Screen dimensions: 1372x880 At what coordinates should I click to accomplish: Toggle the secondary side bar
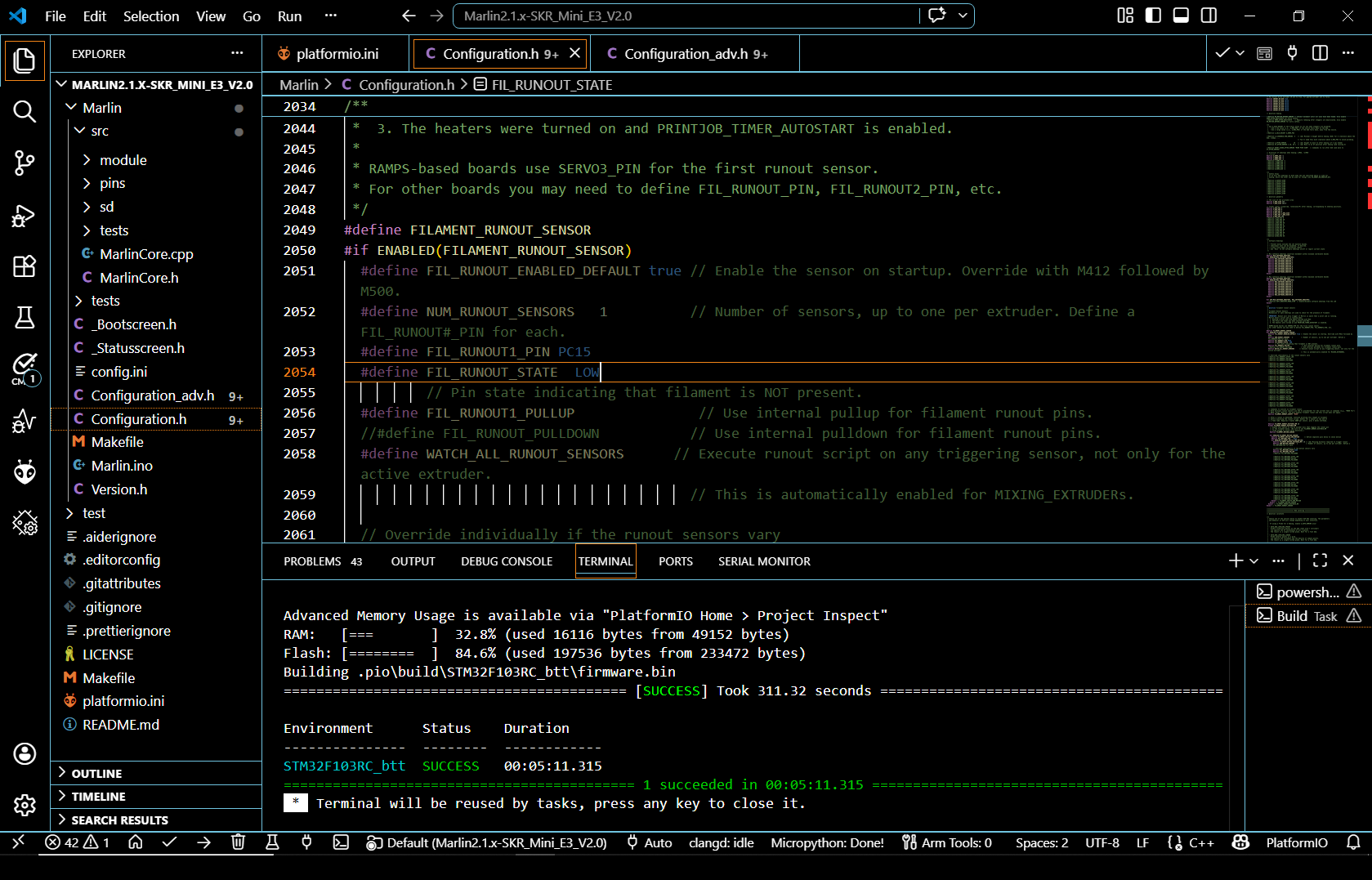1209,16
